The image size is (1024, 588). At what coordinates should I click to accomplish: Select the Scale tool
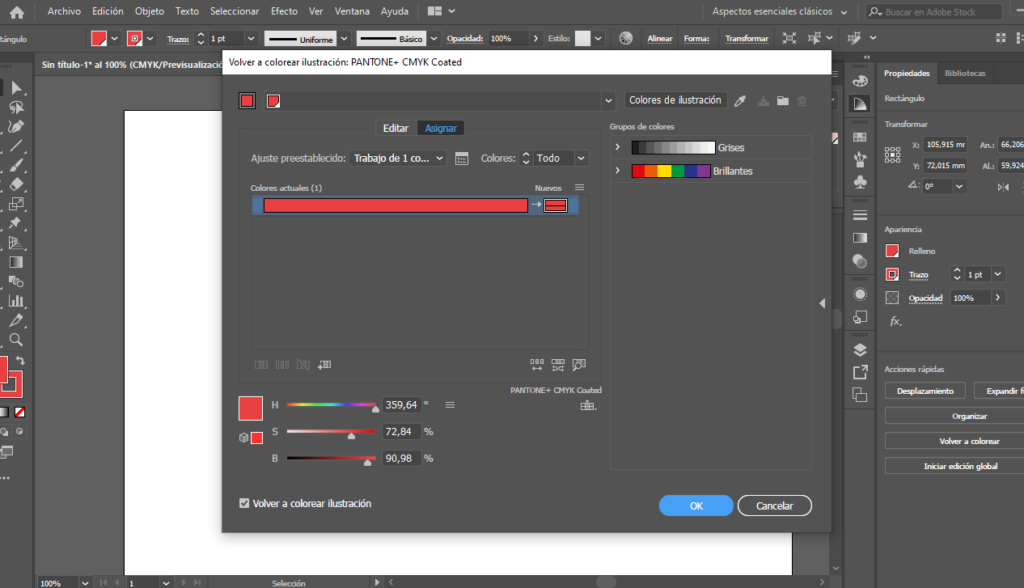click(16, 204)
